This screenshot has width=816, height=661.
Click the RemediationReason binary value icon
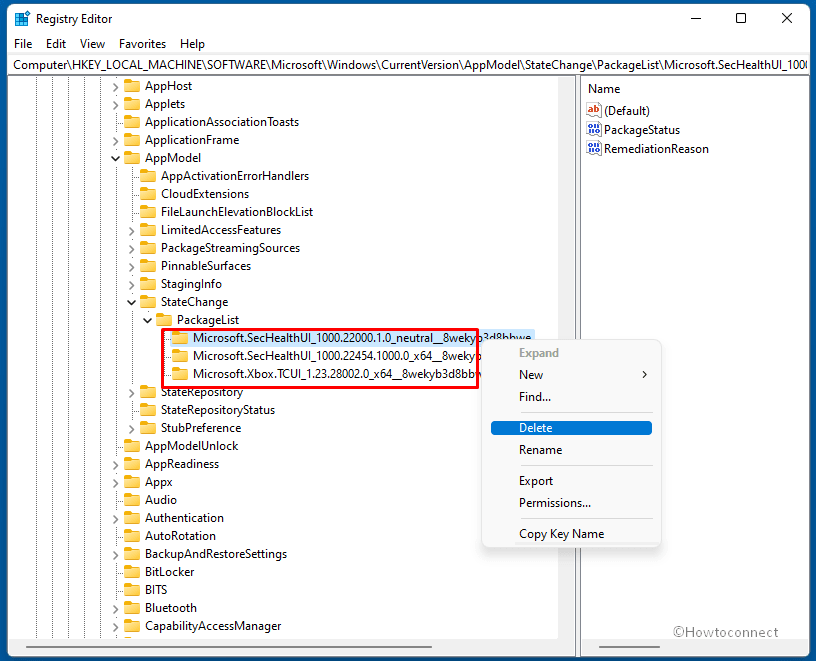point(593,149)
